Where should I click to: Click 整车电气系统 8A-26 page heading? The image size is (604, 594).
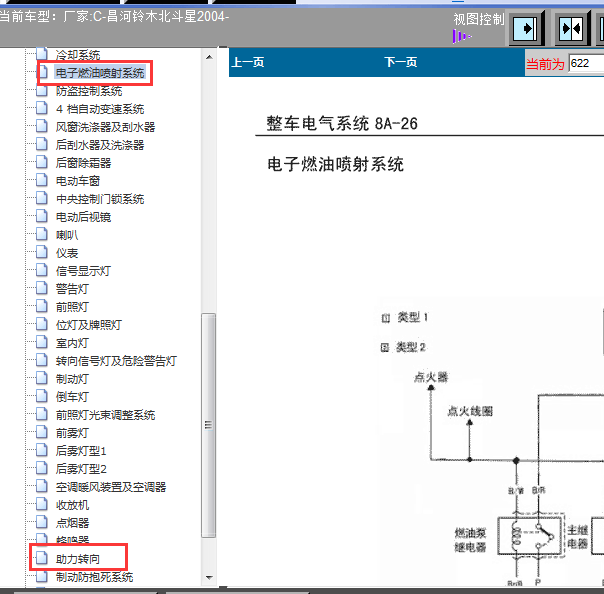342,124
